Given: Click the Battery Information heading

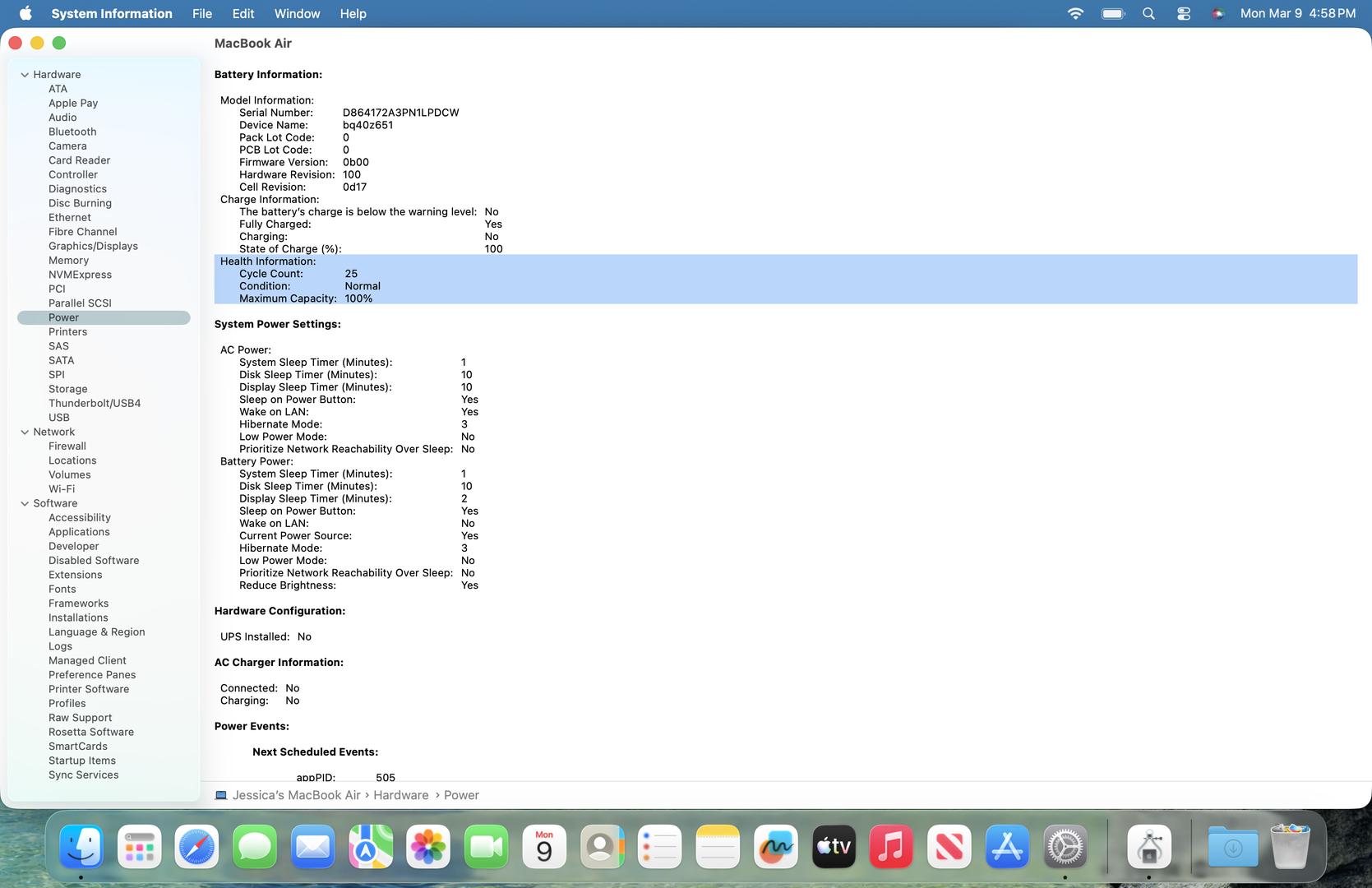Looking at the screenshot, I should (268, 75).
